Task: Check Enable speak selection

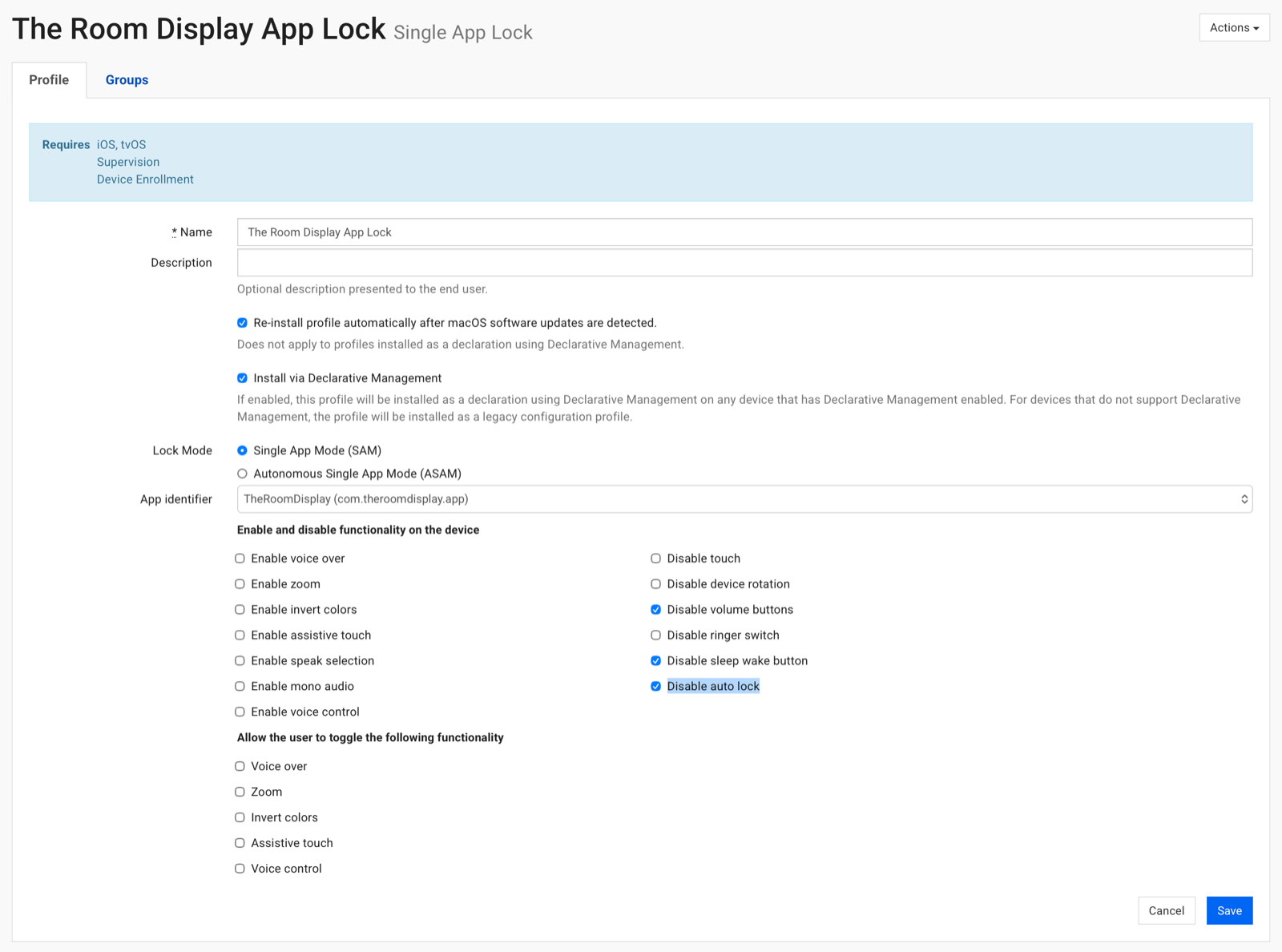Action: click(x=240, y=661)
